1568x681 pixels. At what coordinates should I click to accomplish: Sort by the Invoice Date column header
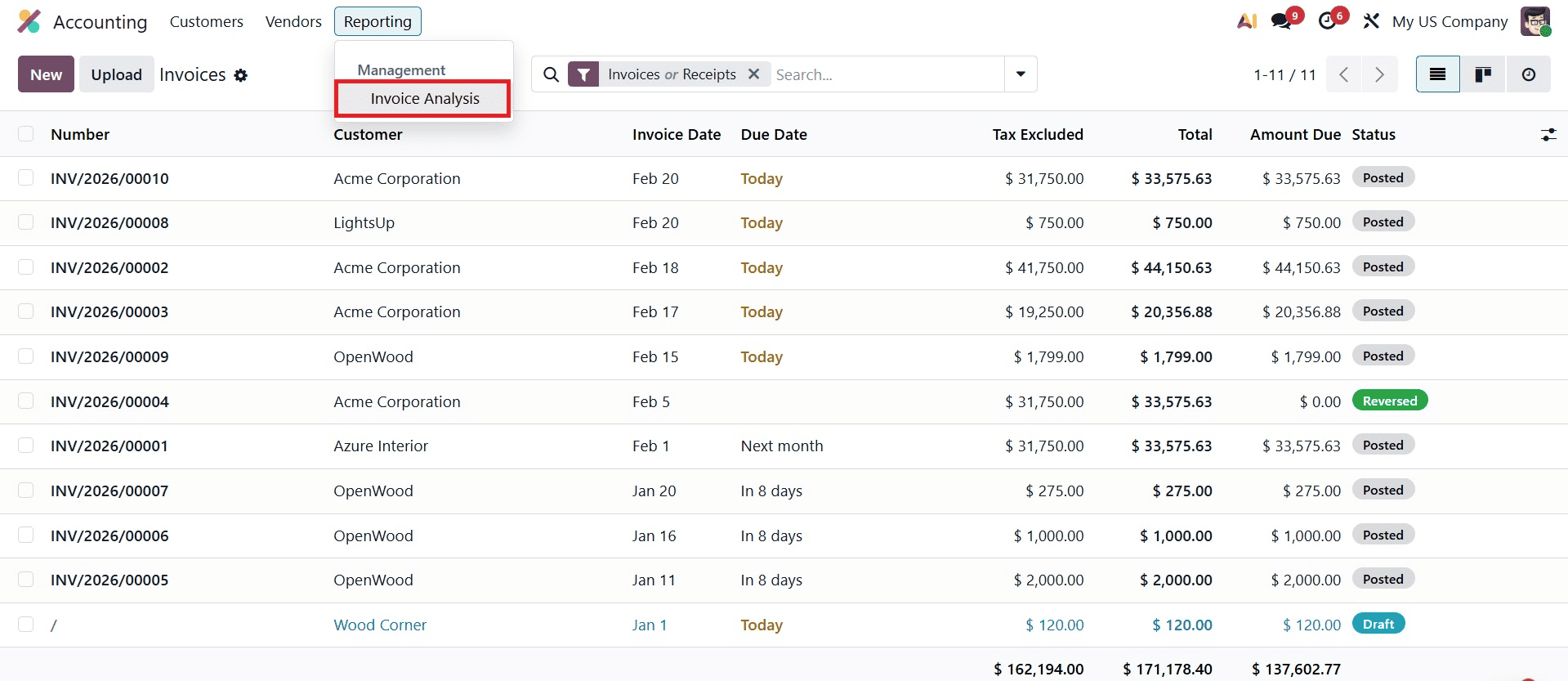click(677, 135)
